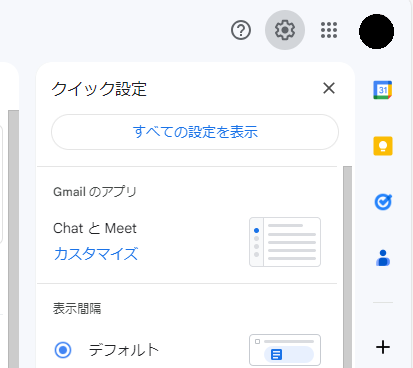Screen dimensions: 413x368
Task: Close the クイック設定 panel
Action: pos(329,88)
